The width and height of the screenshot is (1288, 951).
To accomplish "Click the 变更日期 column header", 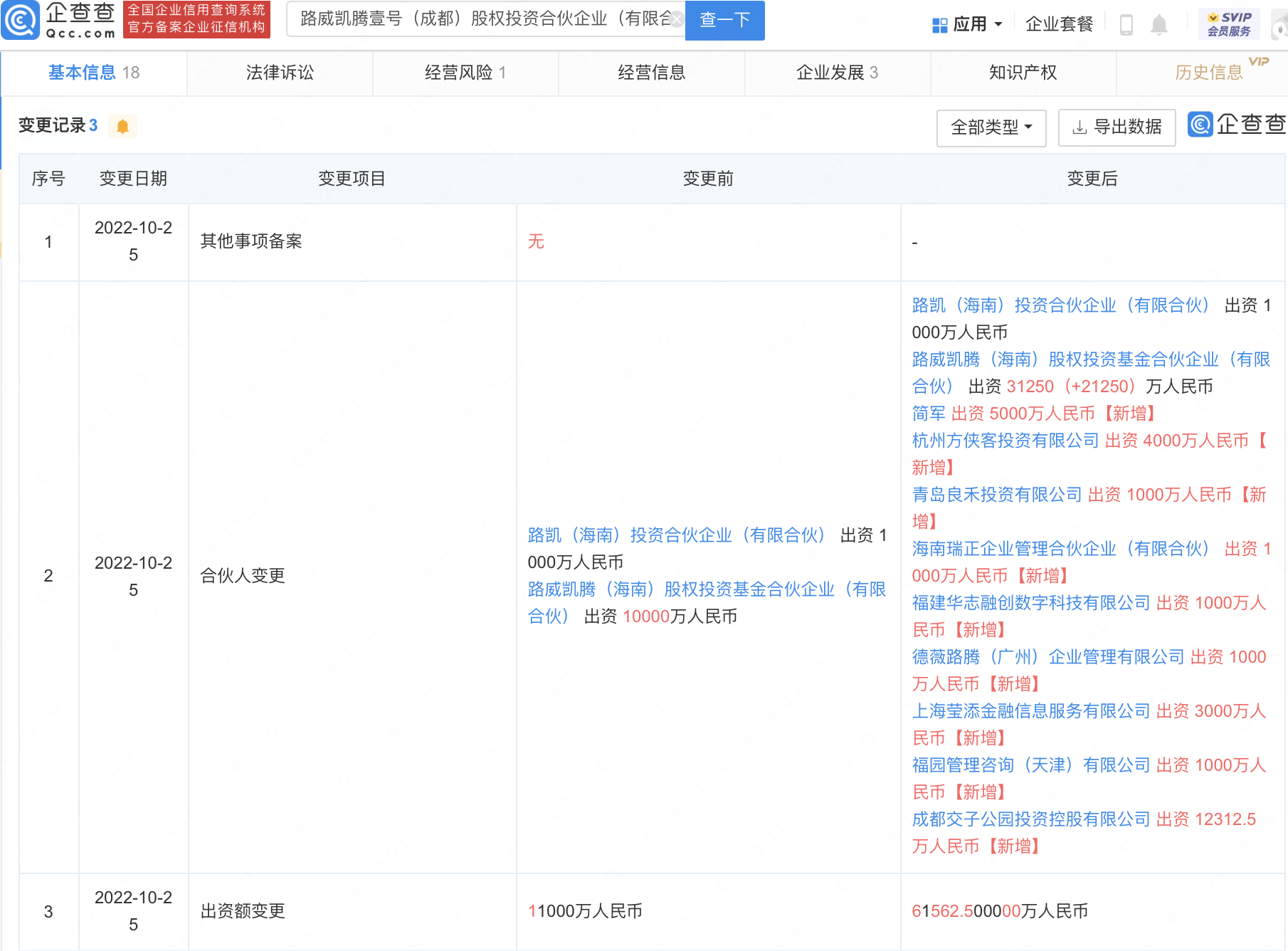I will pyautogui.click(x=133, y=179).
